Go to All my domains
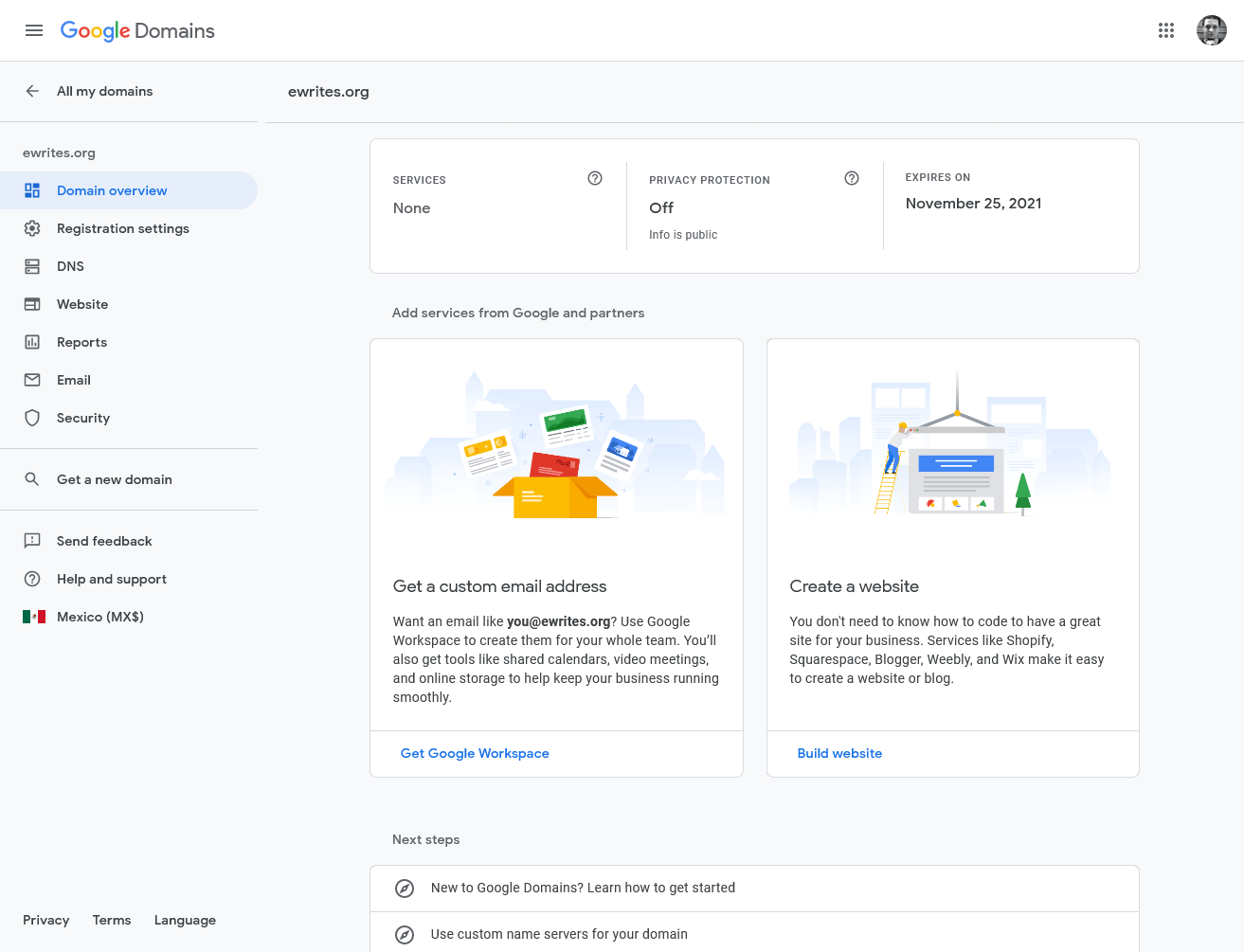The width and height of the screenshot is (1244, 952). [104, 91]
